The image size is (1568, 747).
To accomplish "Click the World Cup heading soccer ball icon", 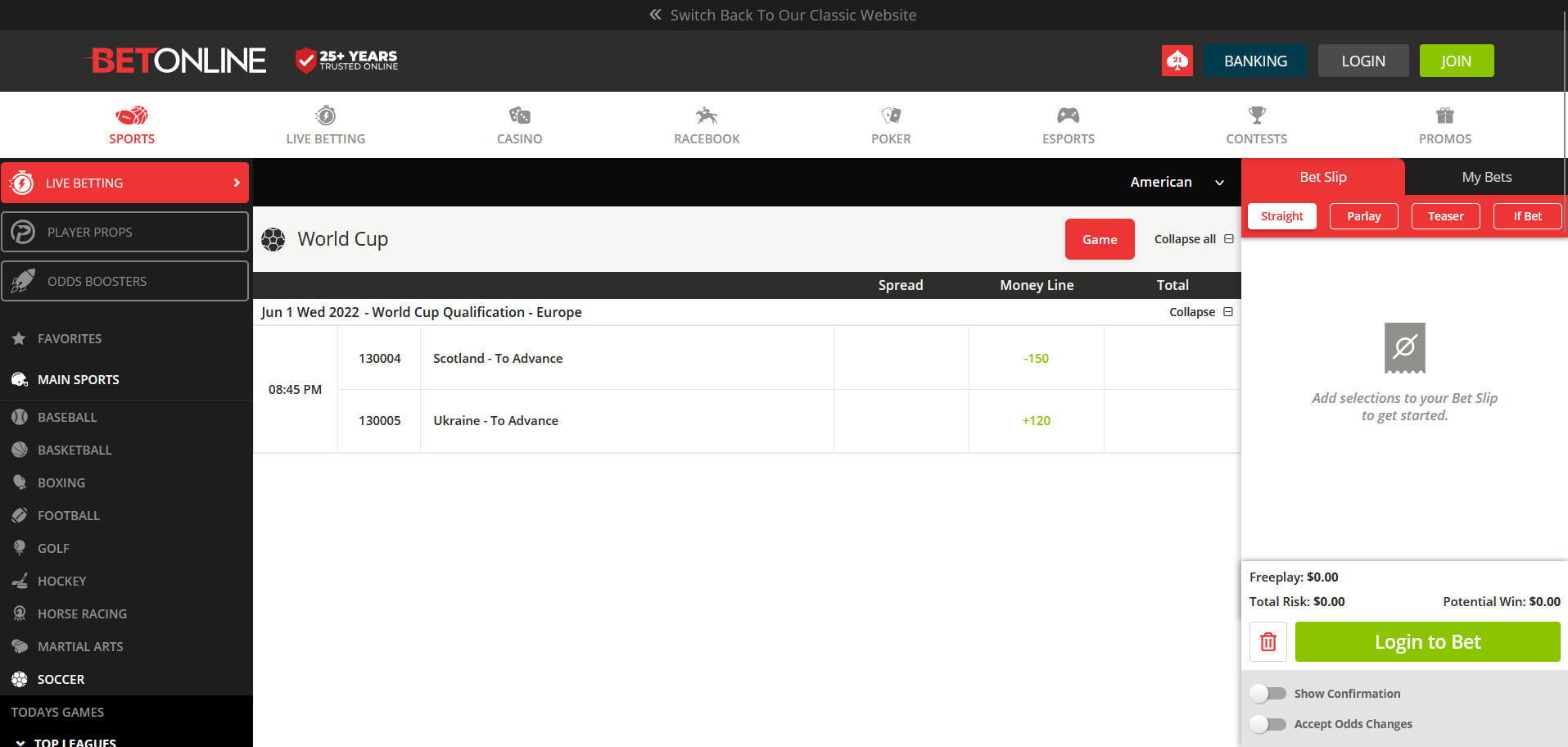I will pyautogui.click(x=273, y=239).
